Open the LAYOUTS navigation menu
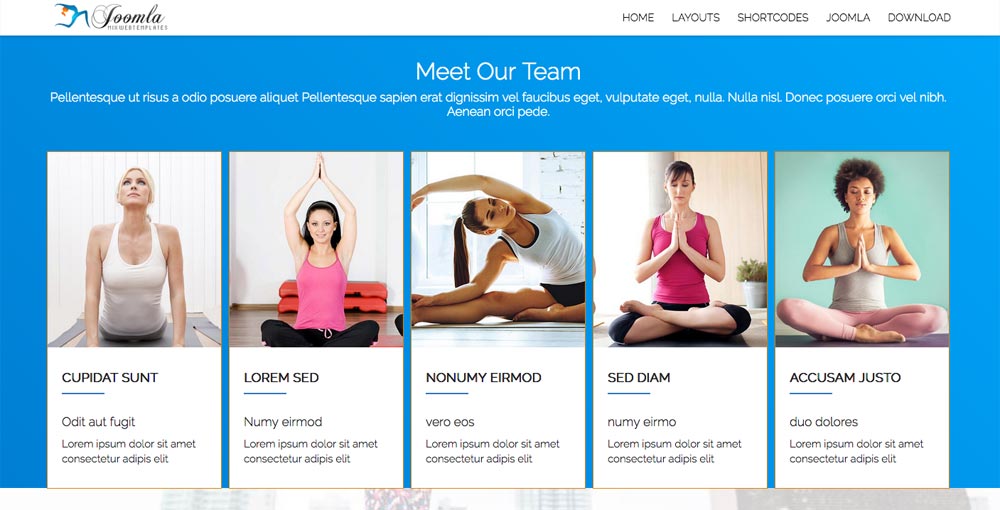 tap(695, 18)
